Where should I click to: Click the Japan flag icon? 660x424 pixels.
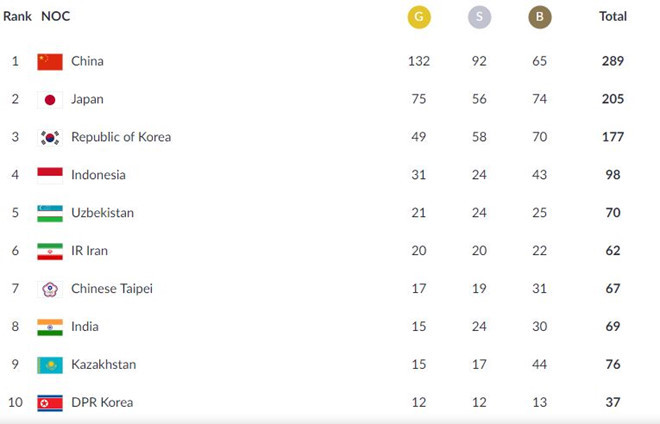point(50,99)
